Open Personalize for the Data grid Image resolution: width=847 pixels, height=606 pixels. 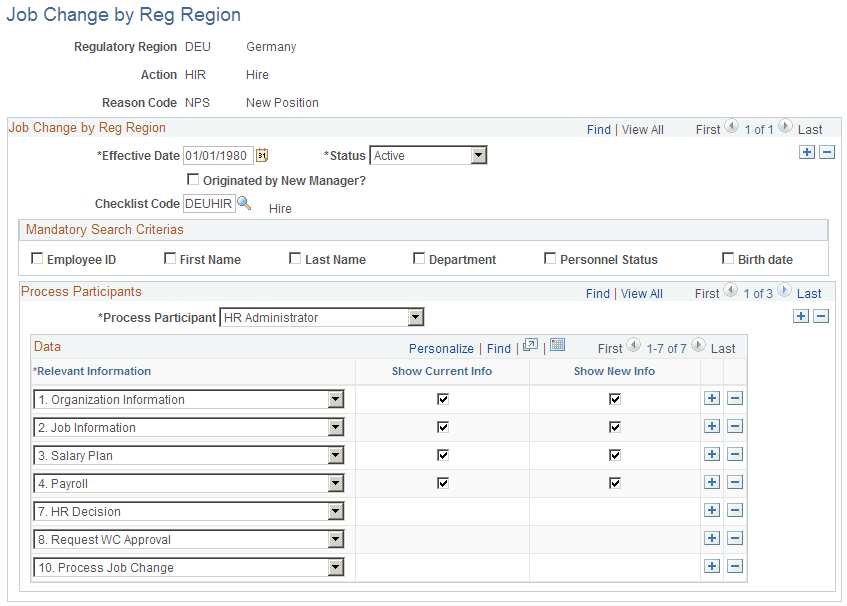click(441, 348)
